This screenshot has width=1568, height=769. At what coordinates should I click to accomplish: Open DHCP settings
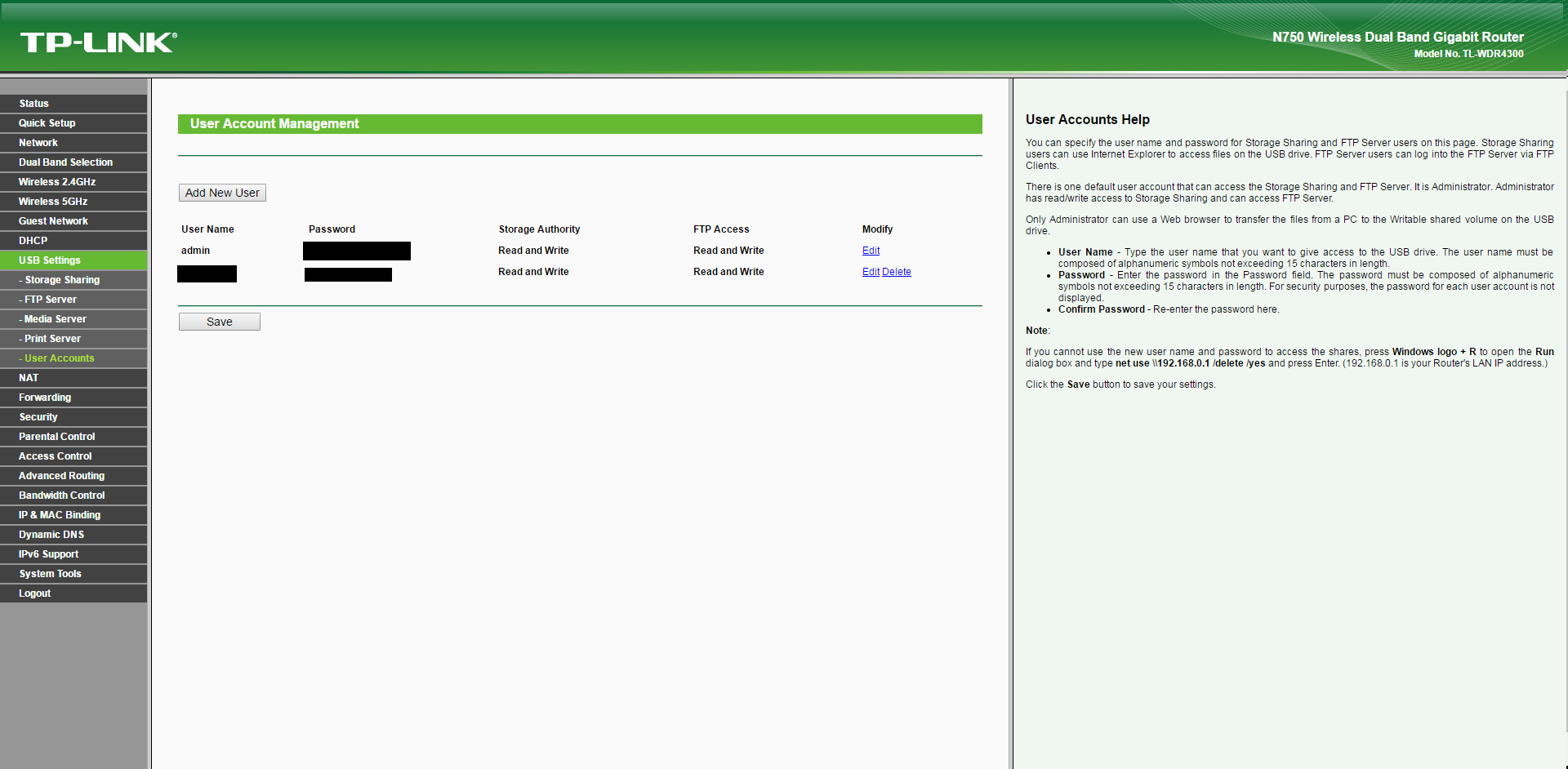pyautogui.click(x=73, y=241)
